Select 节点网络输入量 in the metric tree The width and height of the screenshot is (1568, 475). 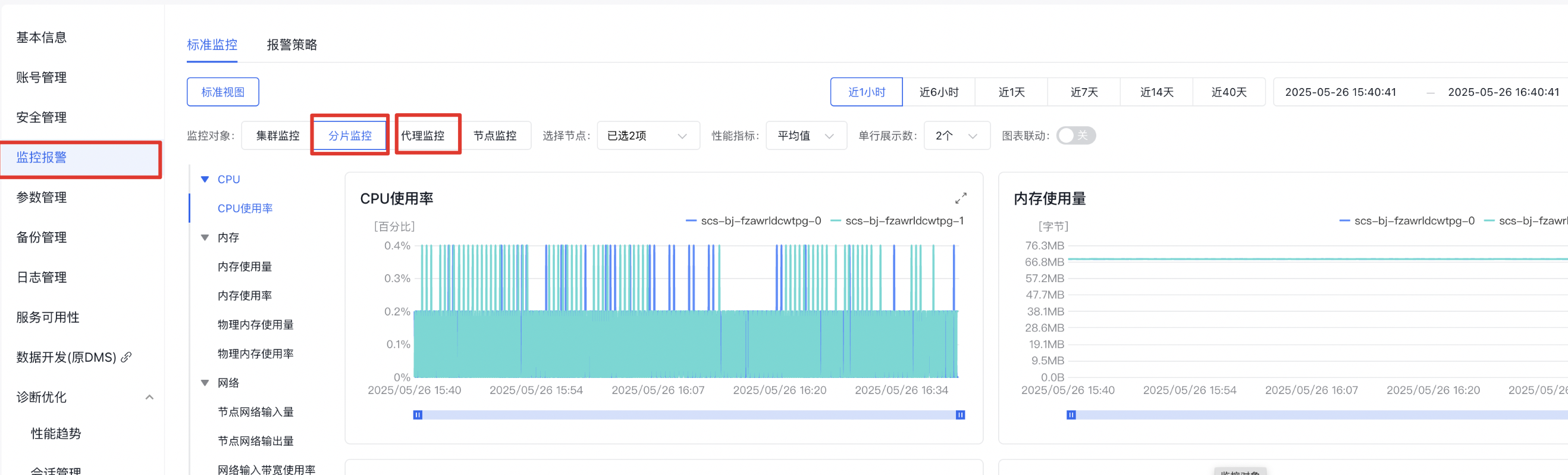coord(256,412)
